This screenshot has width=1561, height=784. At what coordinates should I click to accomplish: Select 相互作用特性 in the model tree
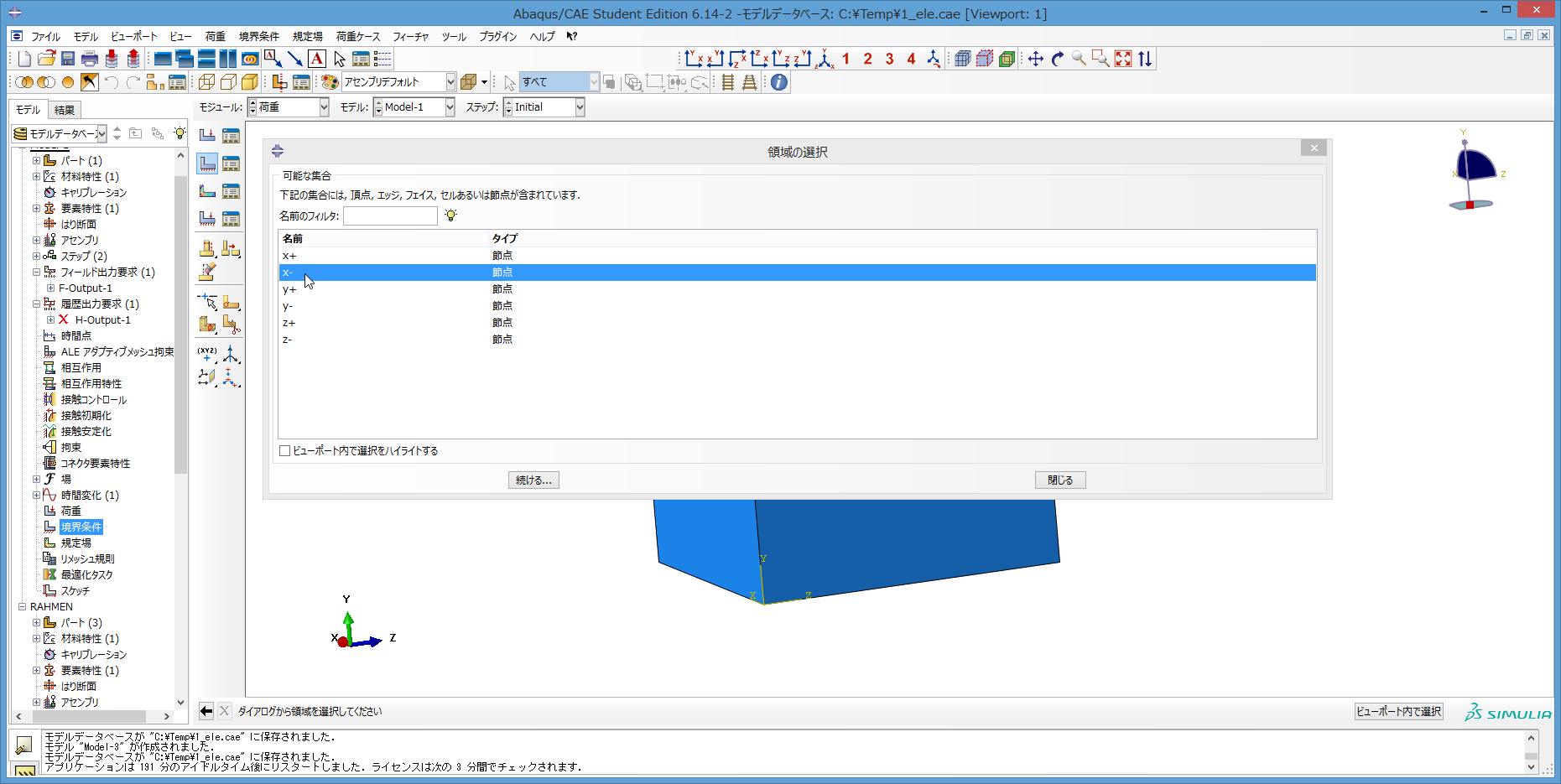coord(91,383)
